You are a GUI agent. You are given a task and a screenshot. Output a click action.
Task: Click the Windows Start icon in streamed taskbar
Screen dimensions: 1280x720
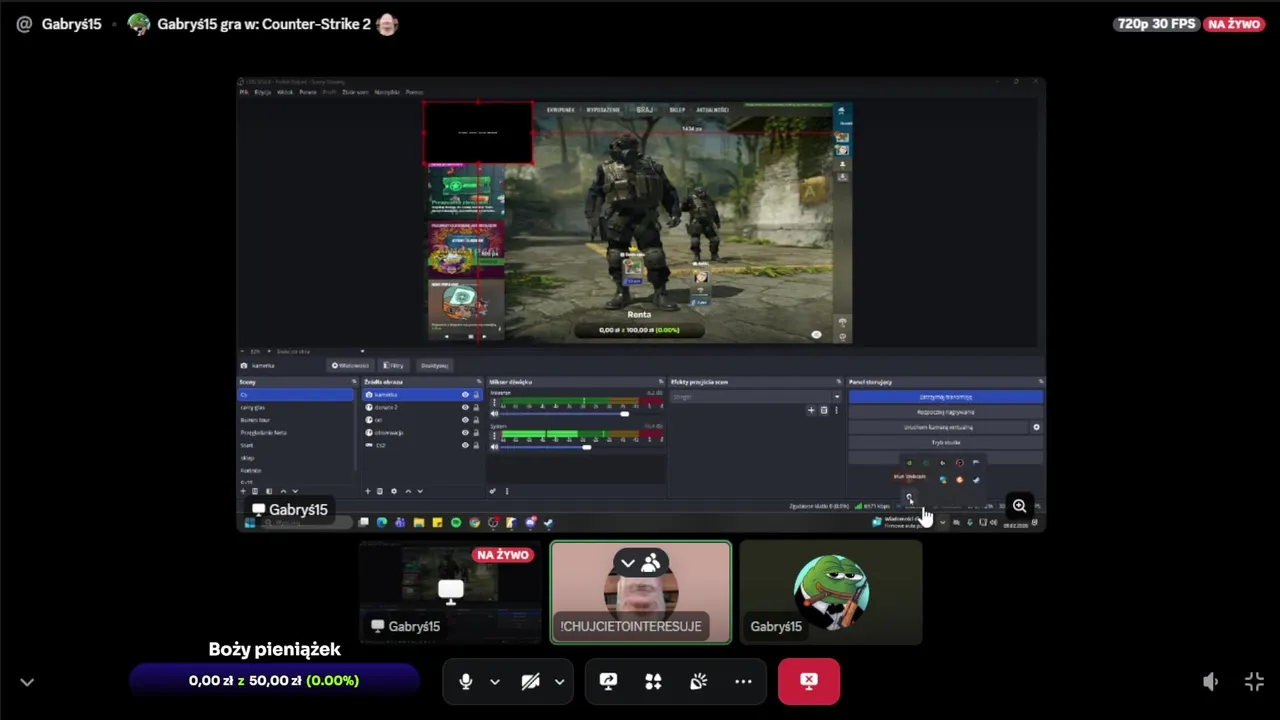click(x=250, y=522)
